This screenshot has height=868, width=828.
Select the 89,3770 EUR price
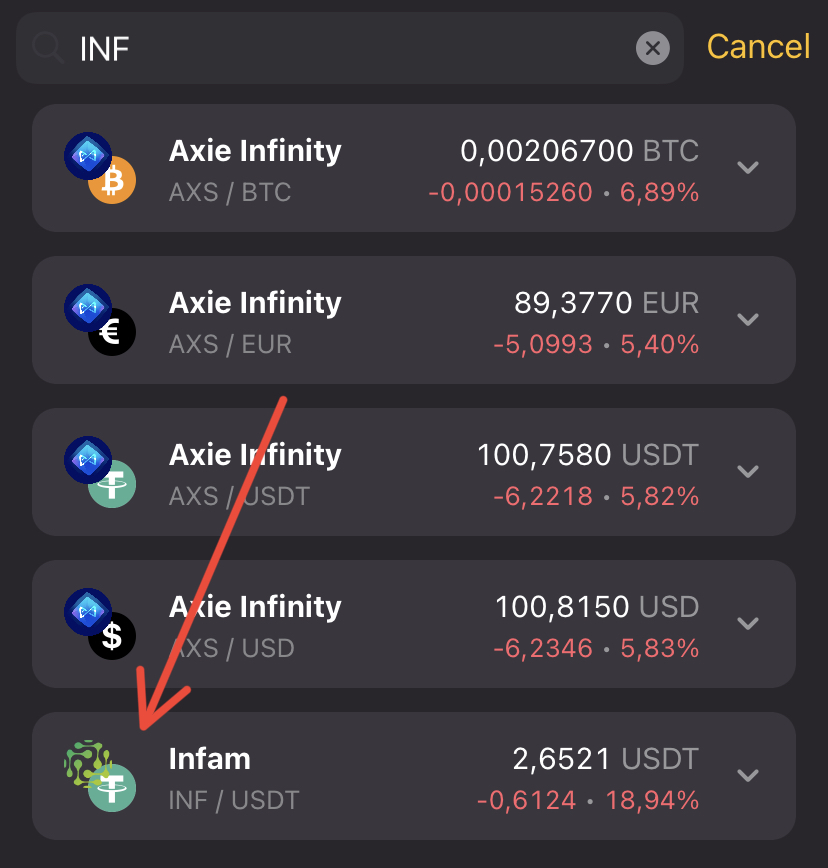606,303
